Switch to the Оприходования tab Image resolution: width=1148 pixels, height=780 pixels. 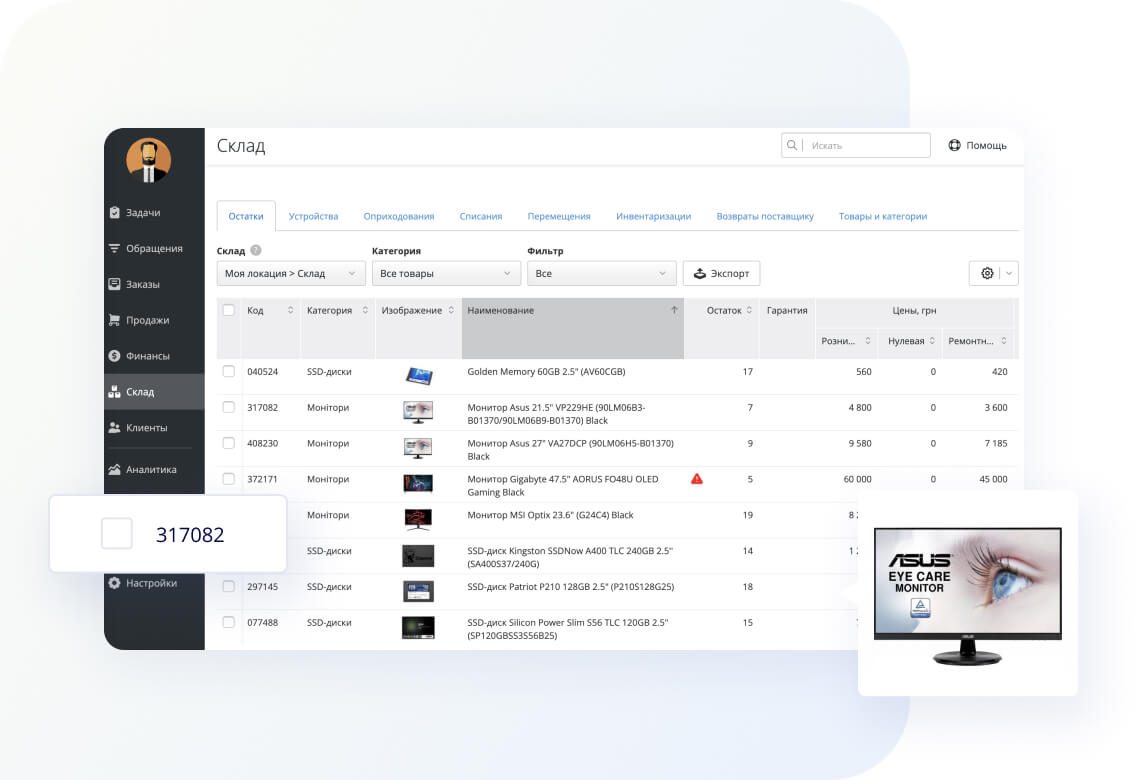coord(399,216)
